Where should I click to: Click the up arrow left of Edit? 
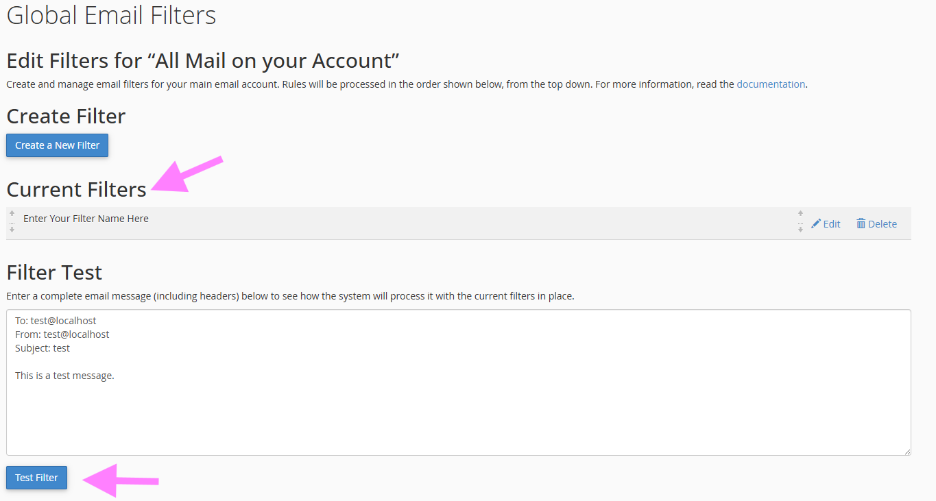(x=800, y=214)
